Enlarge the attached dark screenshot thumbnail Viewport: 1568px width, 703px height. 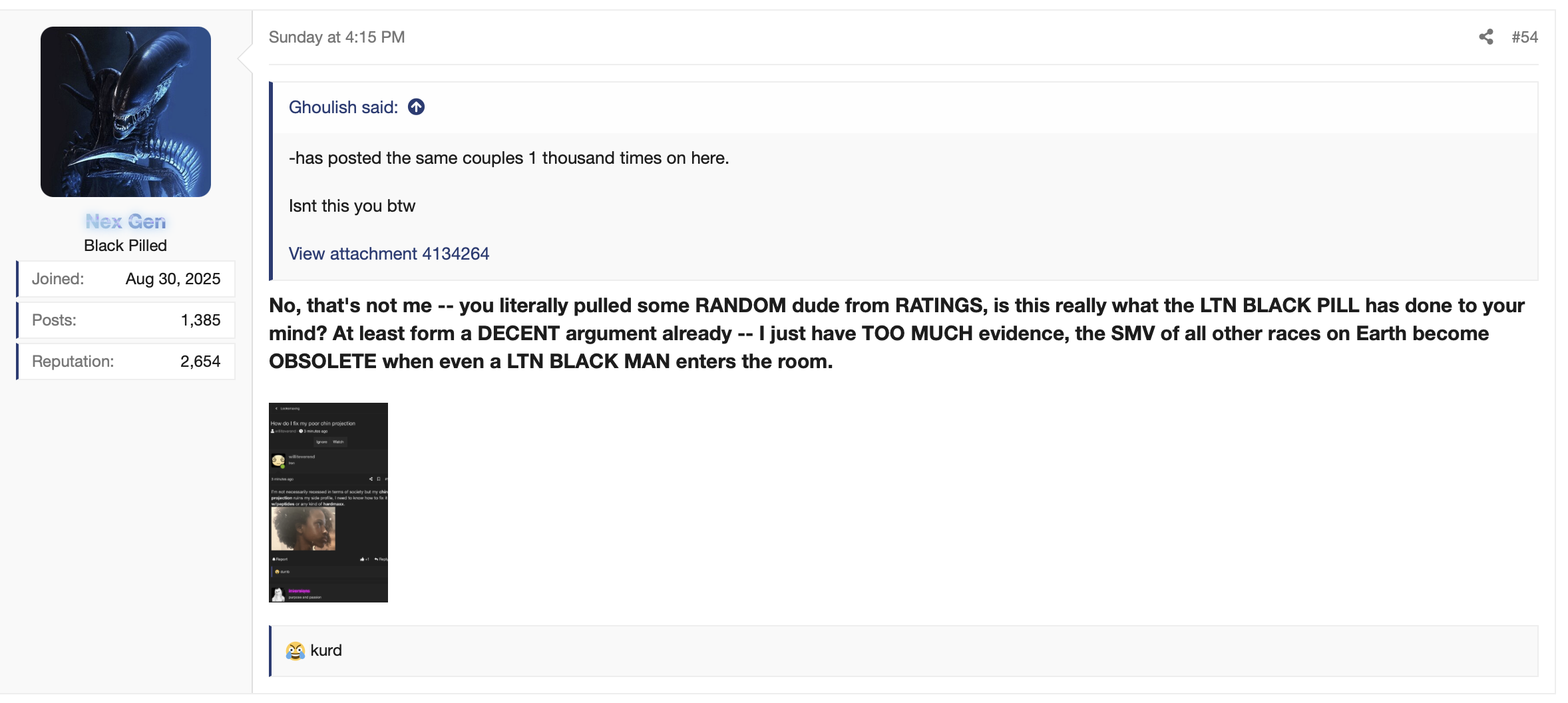[x=328, y=503]
